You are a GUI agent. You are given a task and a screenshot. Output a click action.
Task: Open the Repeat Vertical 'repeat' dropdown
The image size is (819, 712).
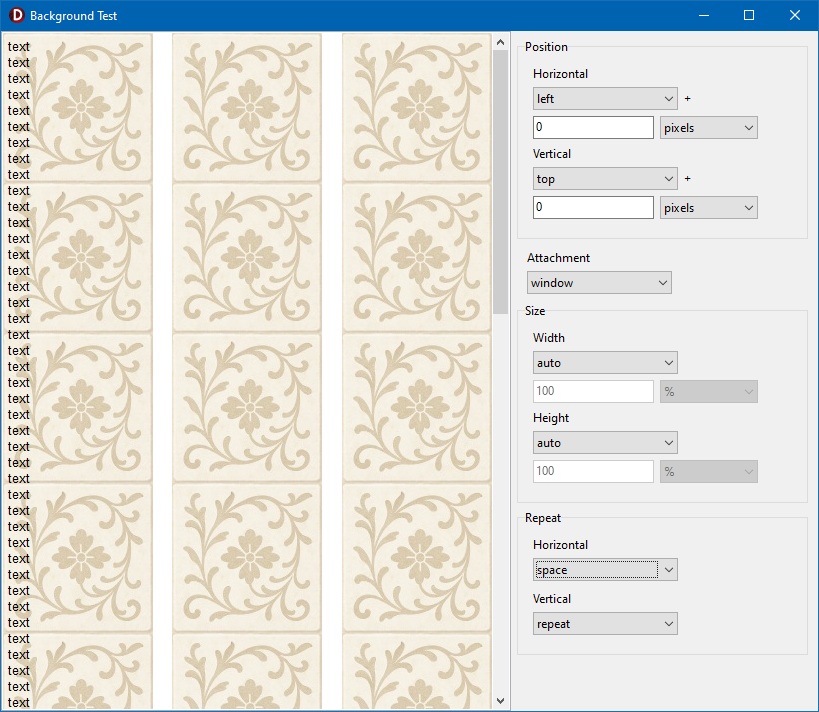coord(605,624)
